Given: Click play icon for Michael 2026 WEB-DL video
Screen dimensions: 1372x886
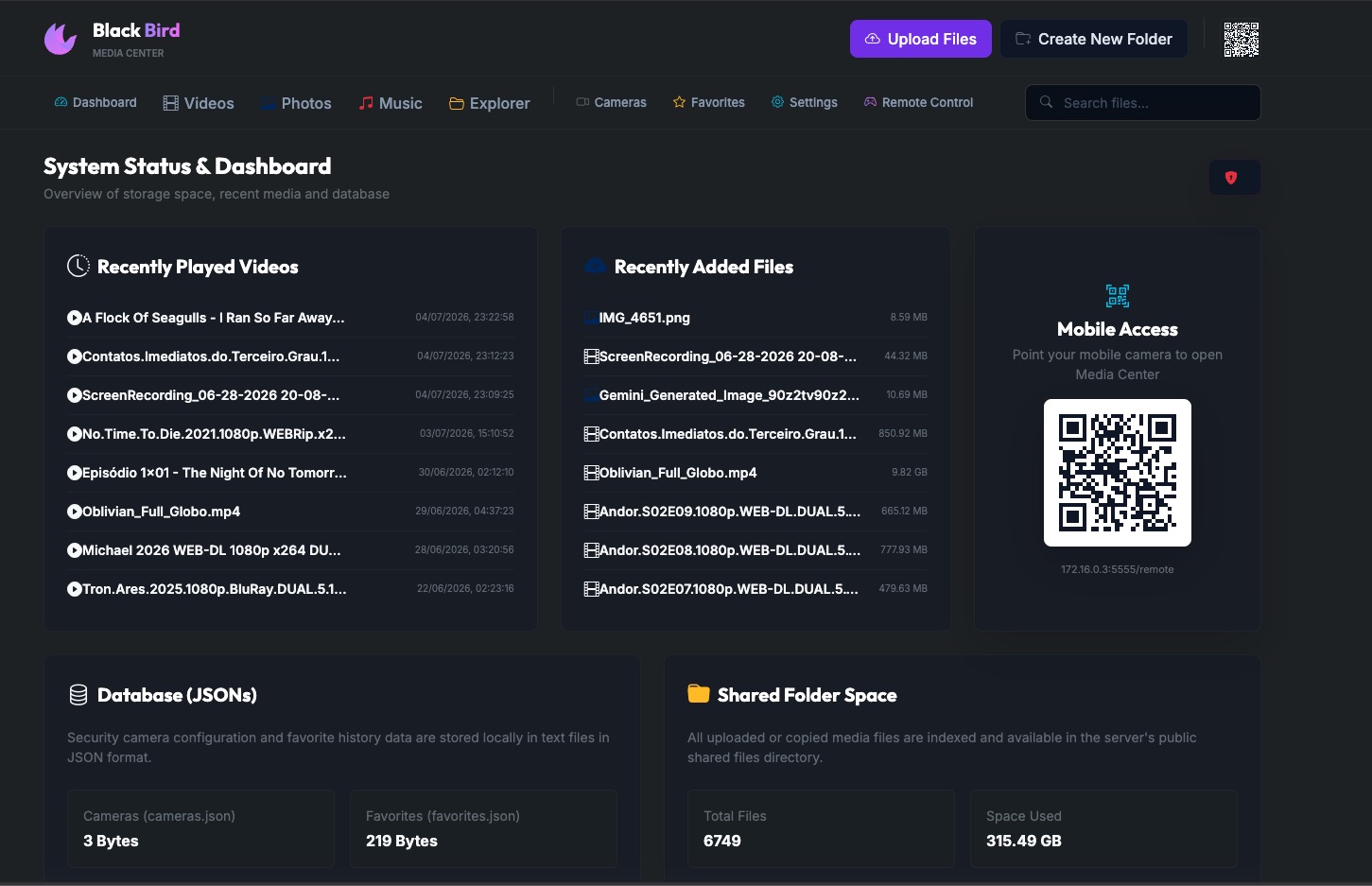Looking at the screenshot, I should [74, 550].
